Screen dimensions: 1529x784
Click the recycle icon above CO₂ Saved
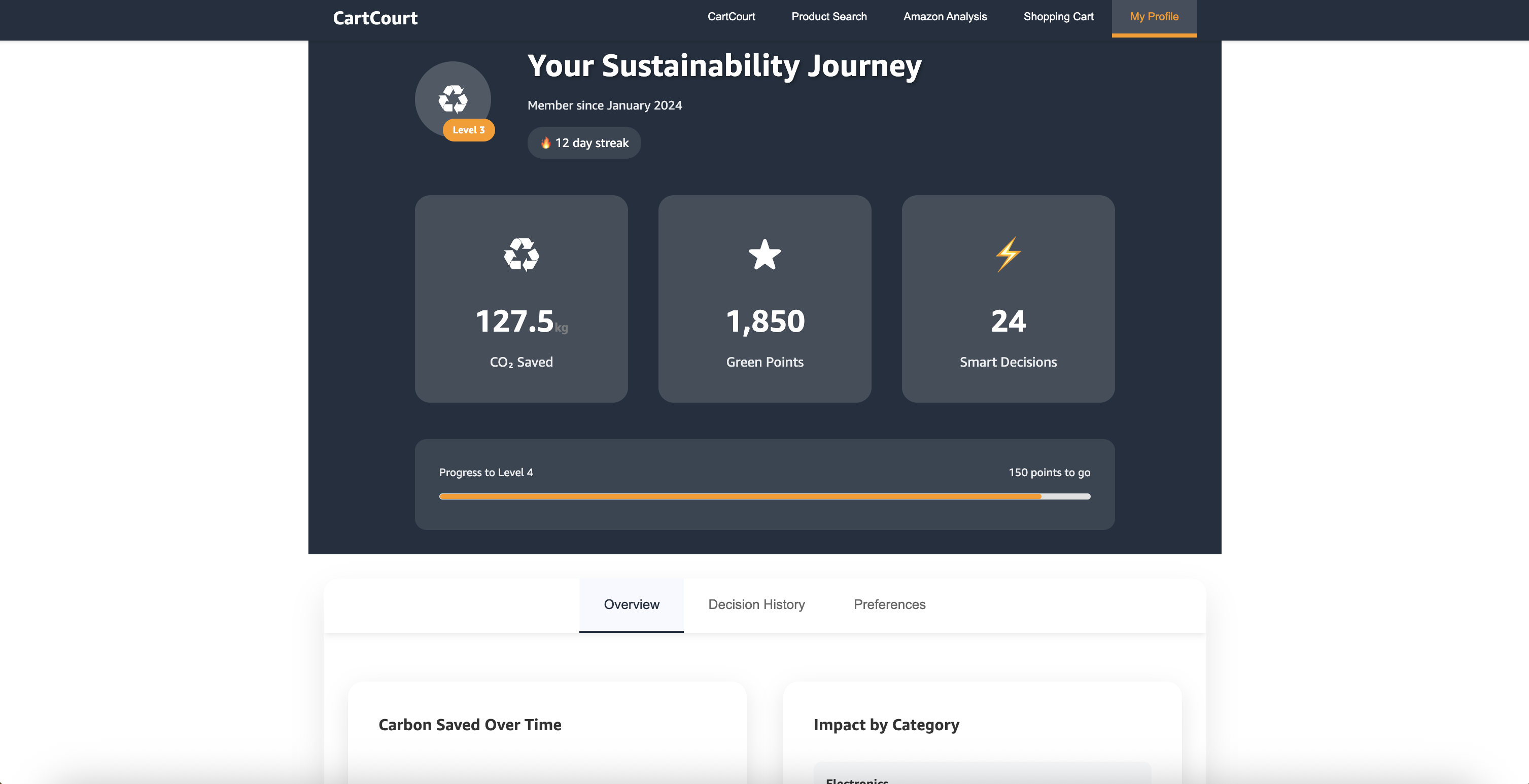coord(520,255)
